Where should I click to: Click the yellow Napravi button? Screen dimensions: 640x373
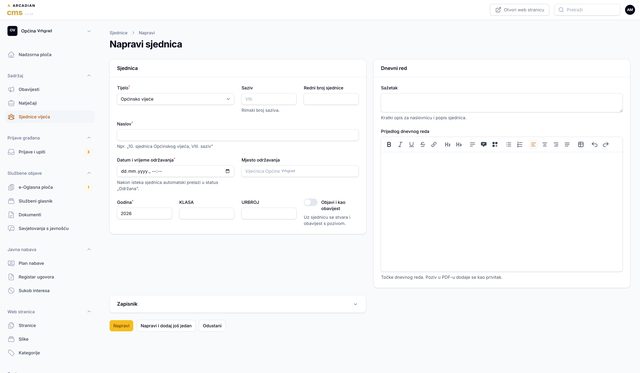(x=121, y=326)
